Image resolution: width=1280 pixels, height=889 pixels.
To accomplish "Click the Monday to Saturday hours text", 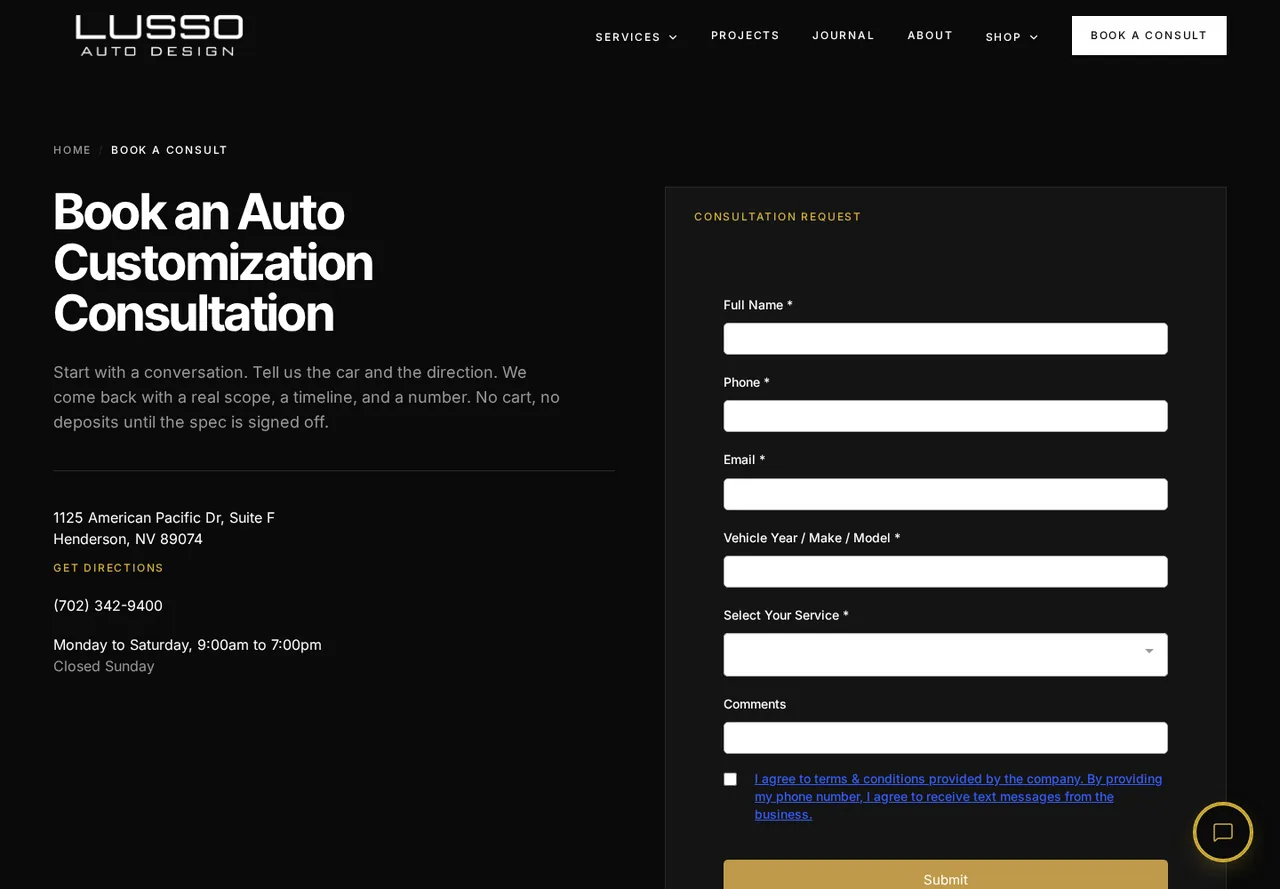I will (187, 645).
